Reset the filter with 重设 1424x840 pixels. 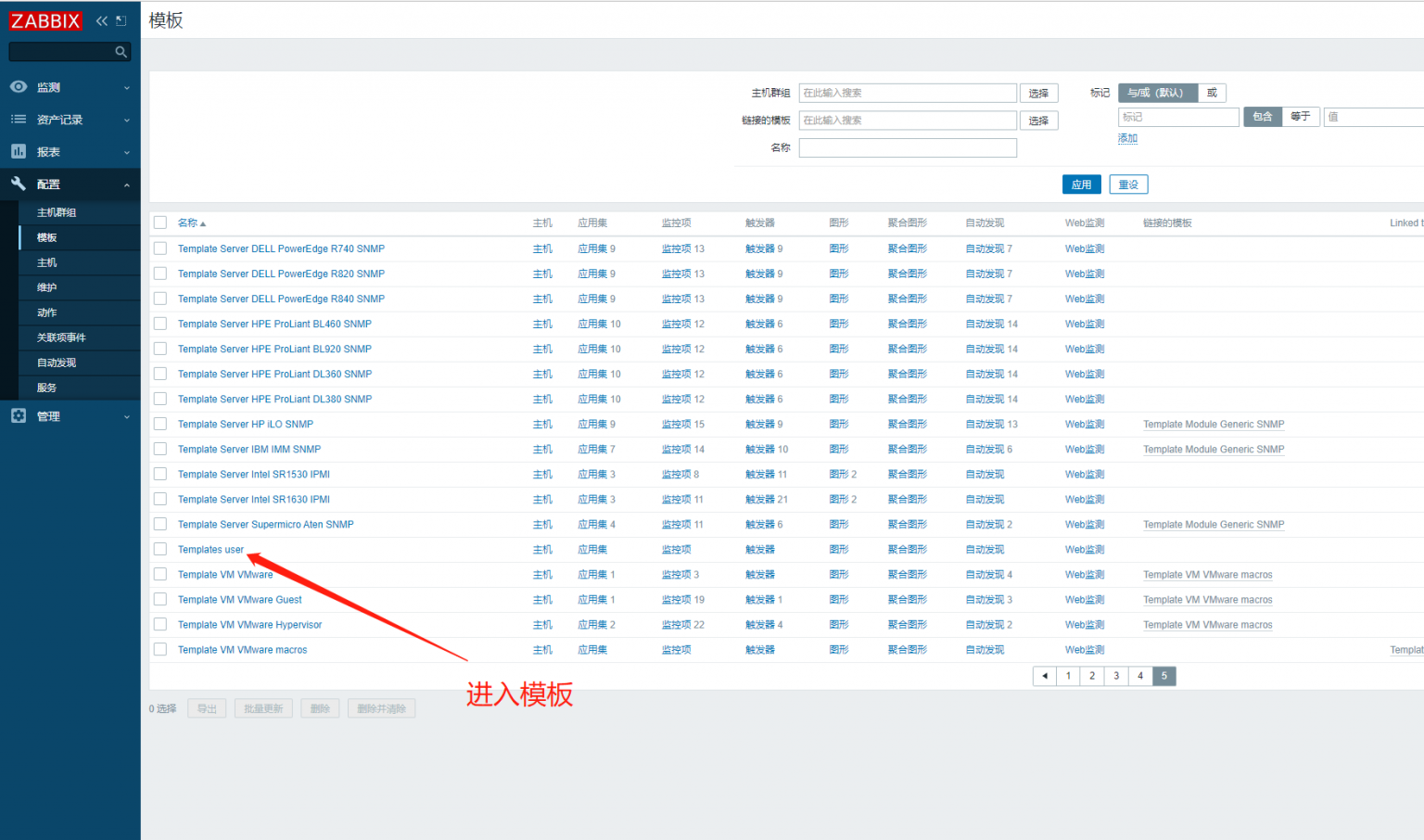[x=1128, y=185]
